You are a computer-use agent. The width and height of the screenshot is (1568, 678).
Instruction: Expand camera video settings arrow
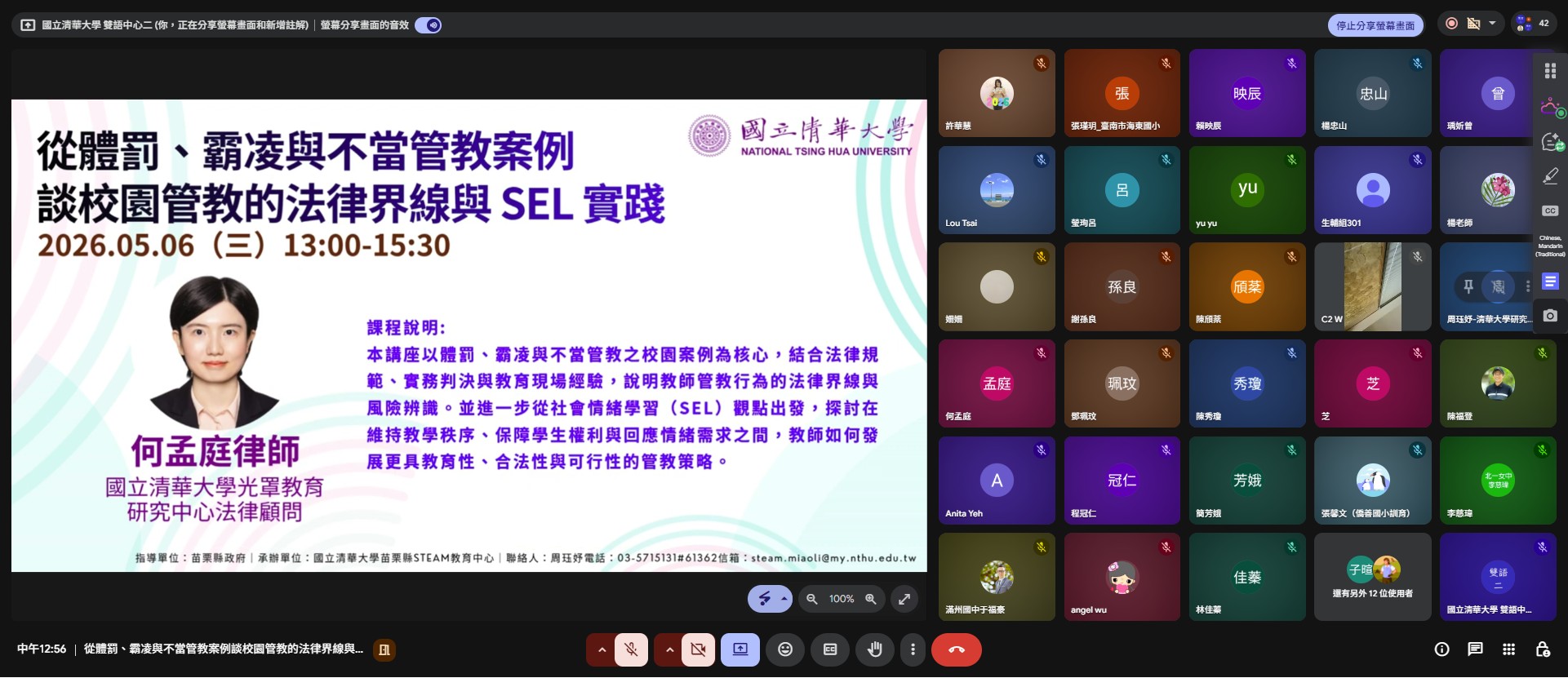coord(669,650)
